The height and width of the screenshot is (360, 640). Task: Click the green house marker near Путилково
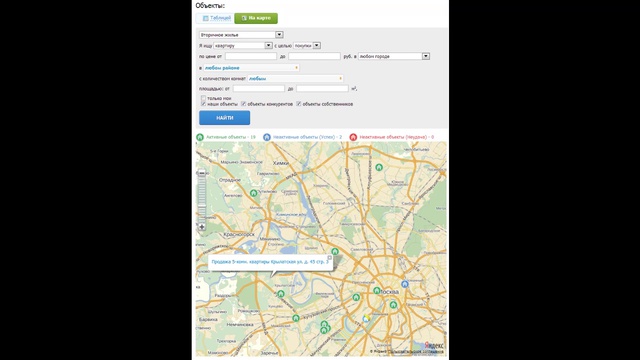point(253,193)
